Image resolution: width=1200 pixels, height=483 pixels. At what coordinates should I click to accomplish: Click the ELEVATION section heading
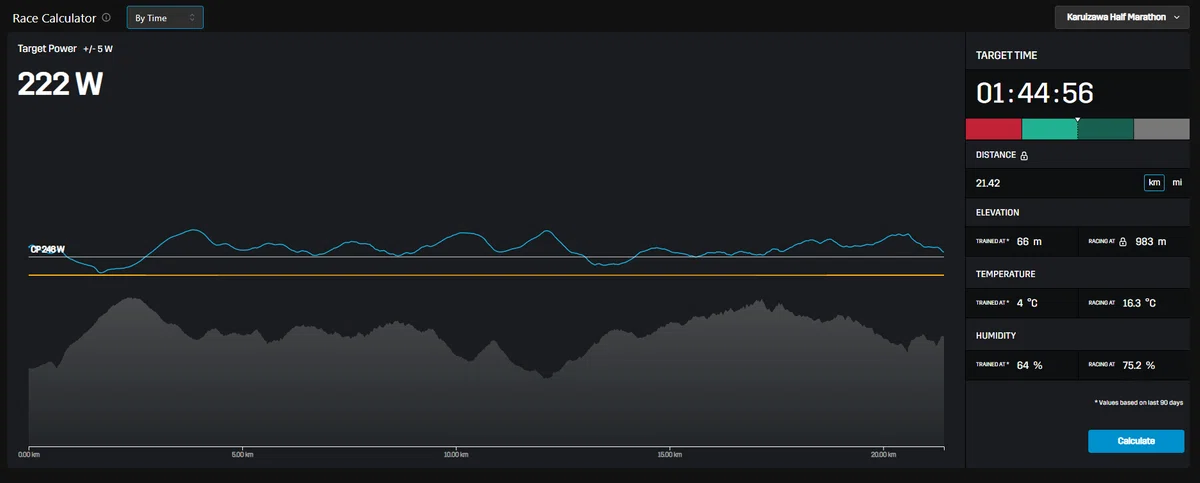[998, 212]
